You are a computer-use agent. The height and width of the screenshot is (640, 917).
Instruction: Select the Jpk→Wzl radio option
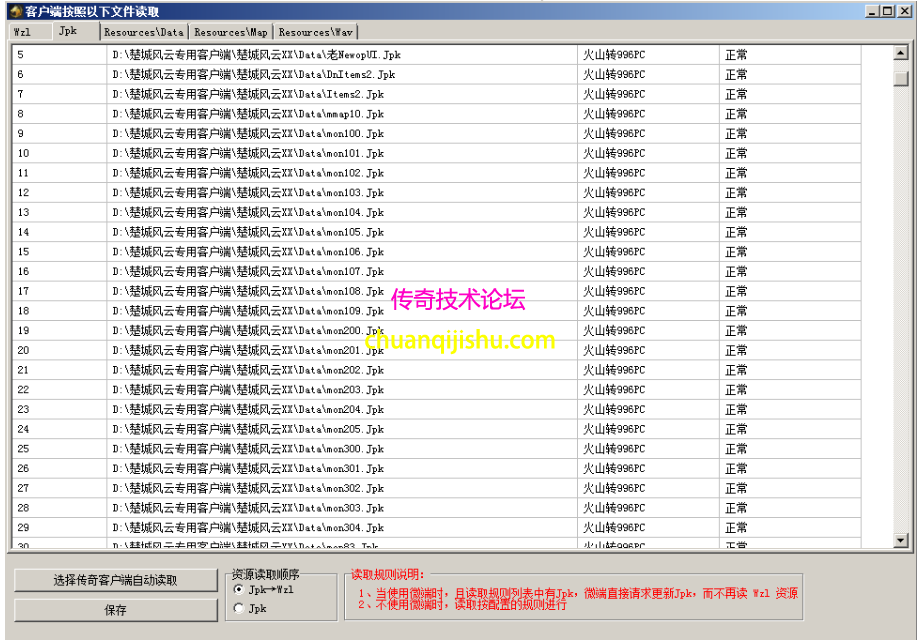(239, 590)
